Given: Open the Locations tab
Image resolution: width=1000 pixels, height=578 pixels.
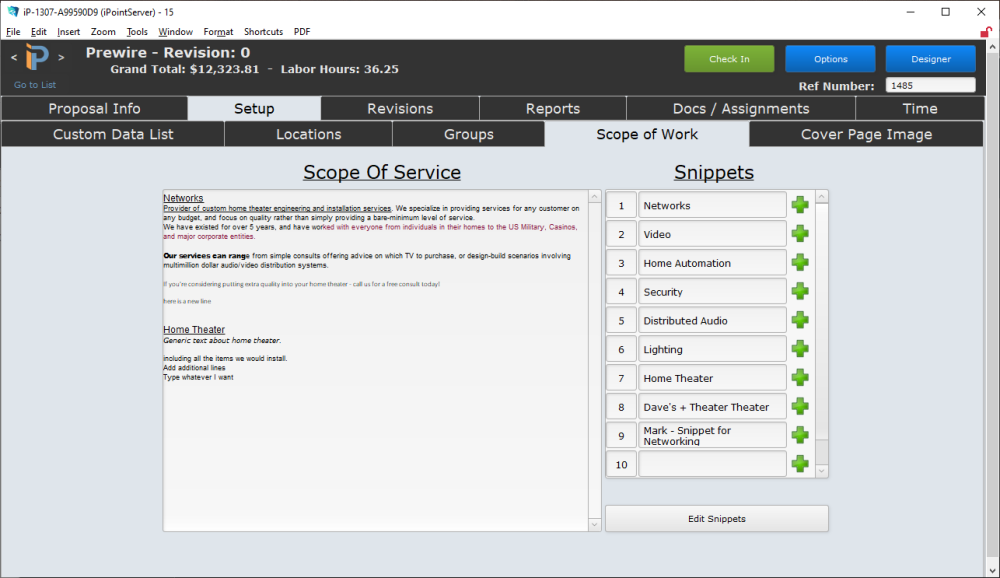Looking at the screenshot, I should click(307, 133).
